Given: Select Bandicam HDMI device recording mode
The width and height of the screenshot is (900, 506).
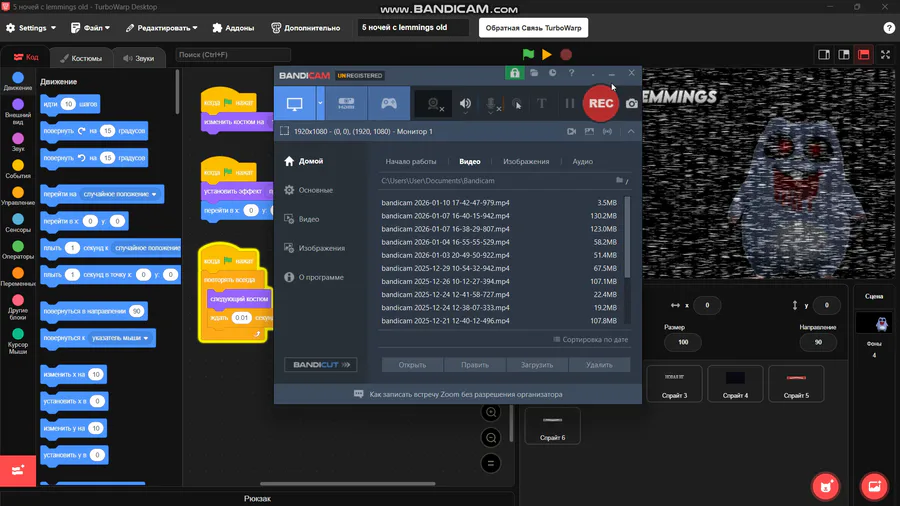Looking at the screenshot, I should [346, 104].
